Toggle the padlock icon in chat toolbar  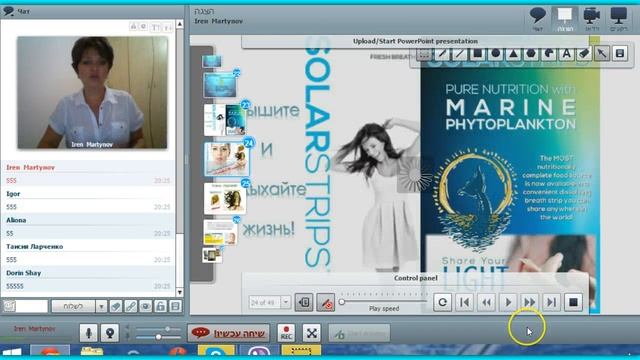pyautogui.click(x=160, y=306)
